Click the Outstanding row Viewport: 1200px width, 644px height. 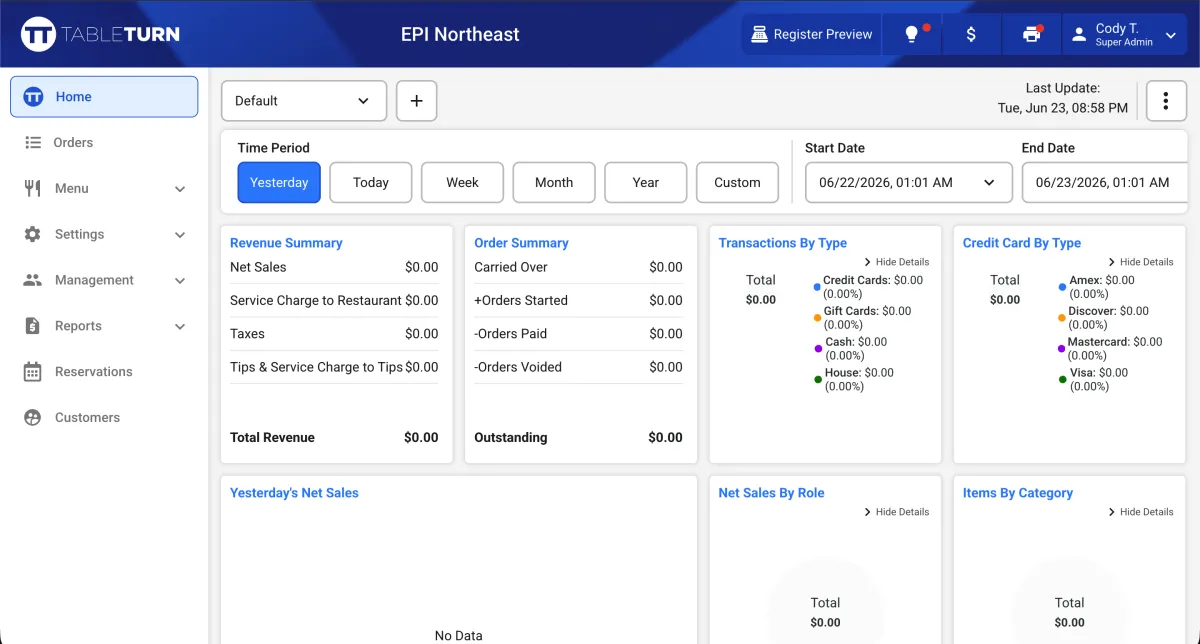pos(578,438)
